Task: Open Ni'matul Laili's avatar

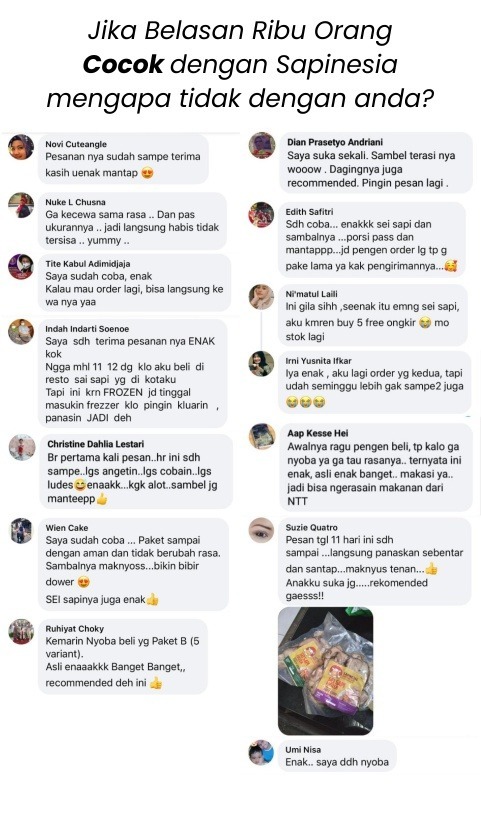Action: (x=261, y=297)
